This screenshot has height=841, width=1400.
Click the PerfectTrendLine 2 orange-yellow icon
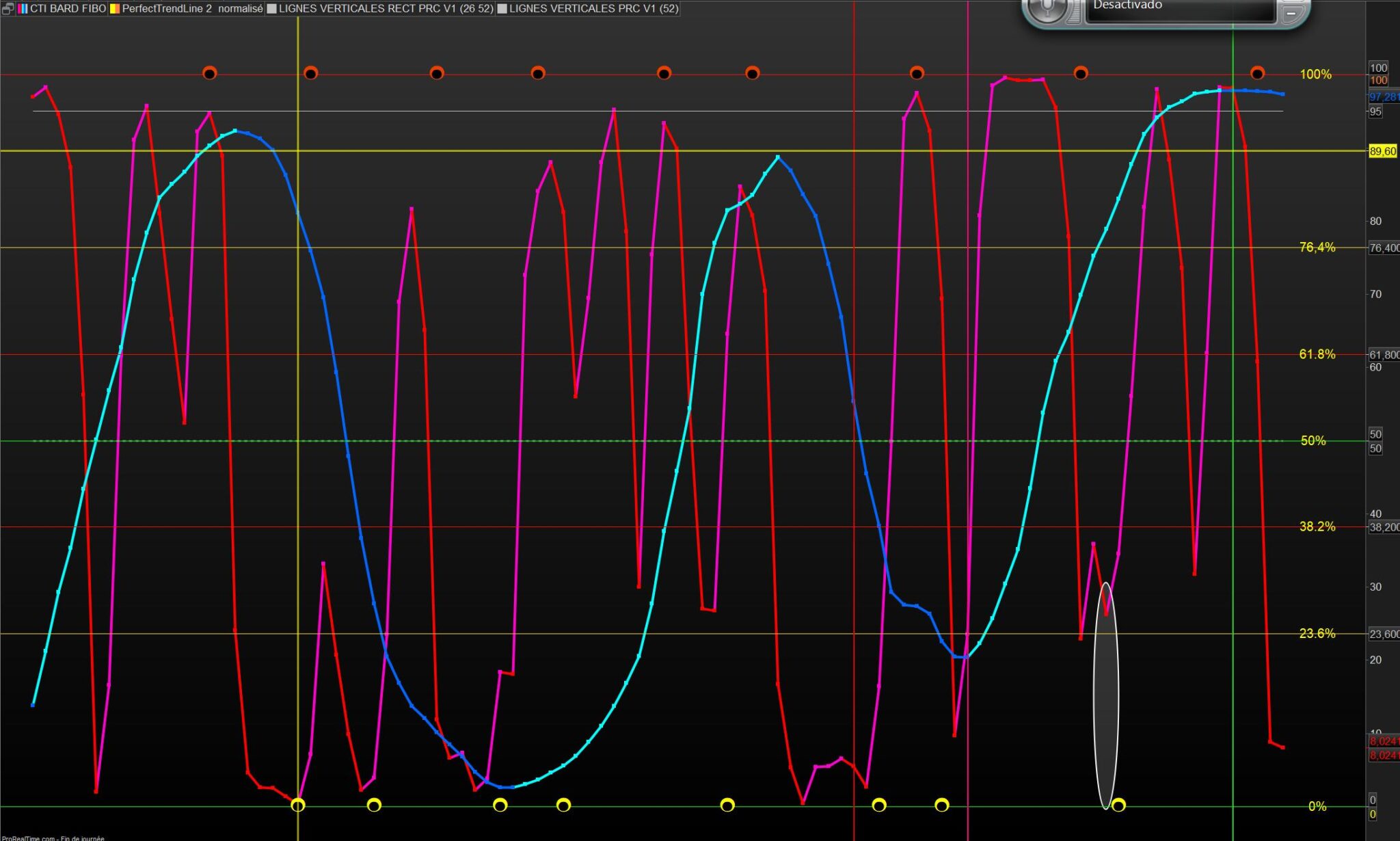pyautogui.click(x=115, y=9)
